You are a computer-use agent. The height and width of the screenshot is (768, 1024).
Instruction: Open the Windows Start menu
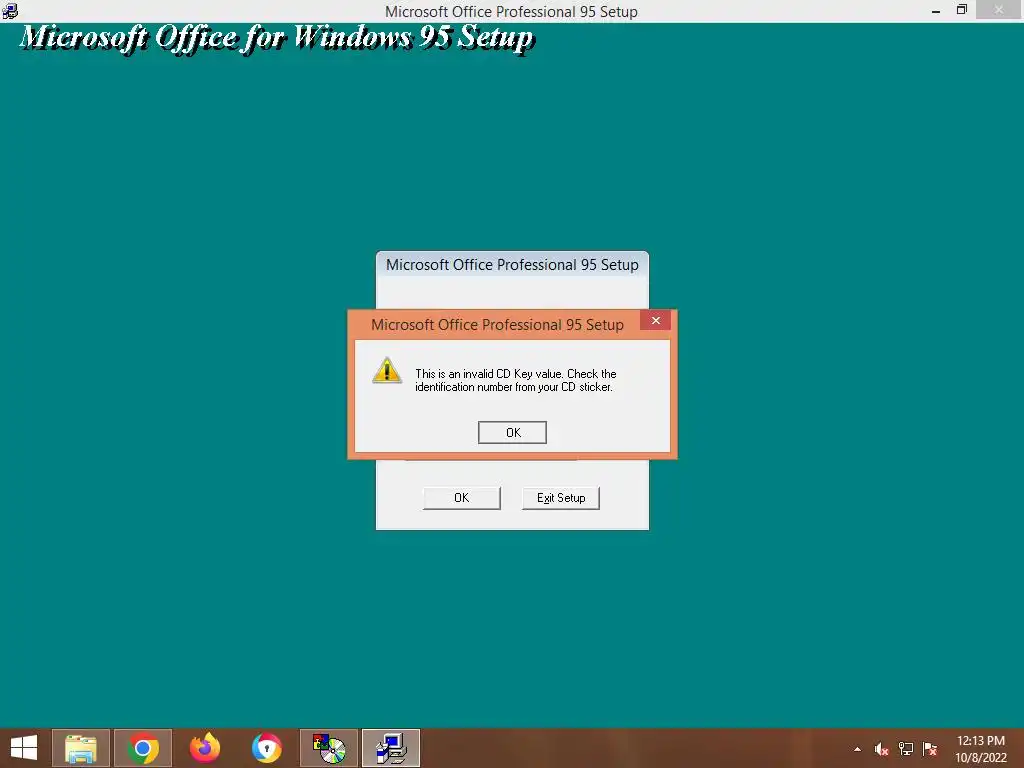24,748
